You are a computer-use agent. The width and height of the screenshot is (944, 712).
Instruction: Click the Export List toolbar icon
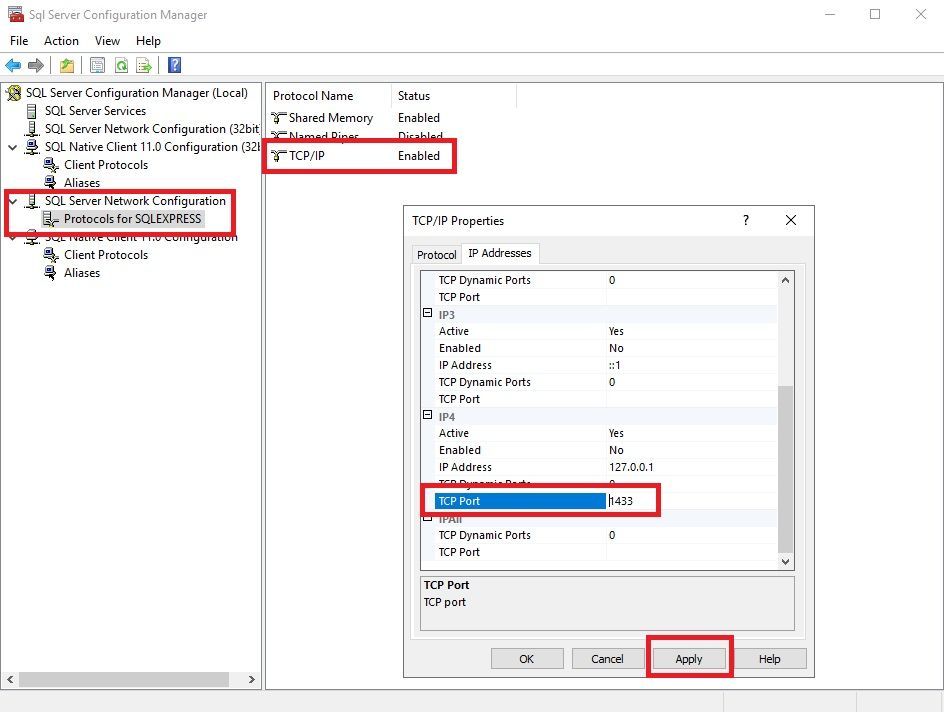(144, 65)
